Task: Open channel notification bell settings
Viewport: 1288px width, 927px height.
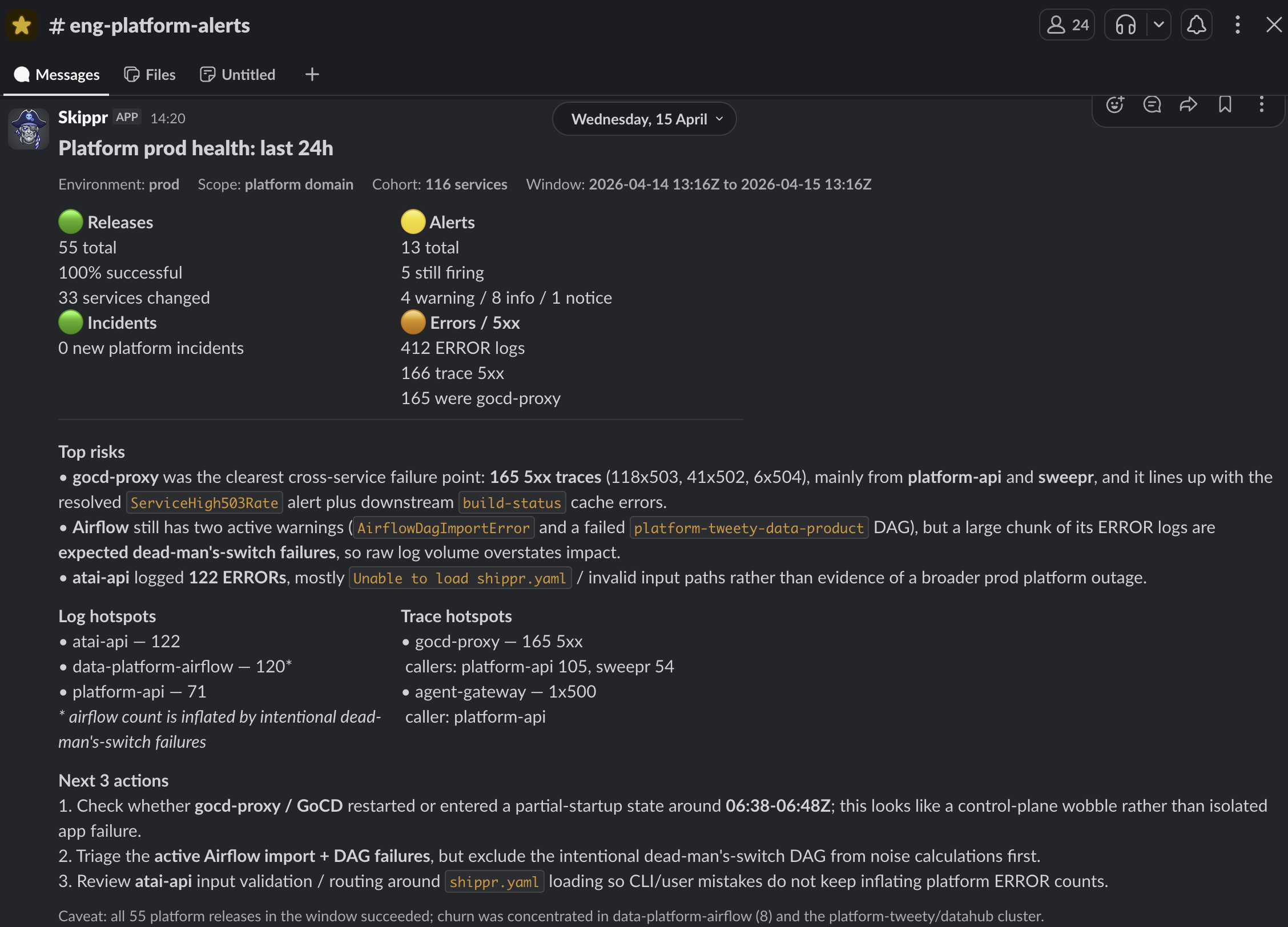Action: coord(1196,25)
